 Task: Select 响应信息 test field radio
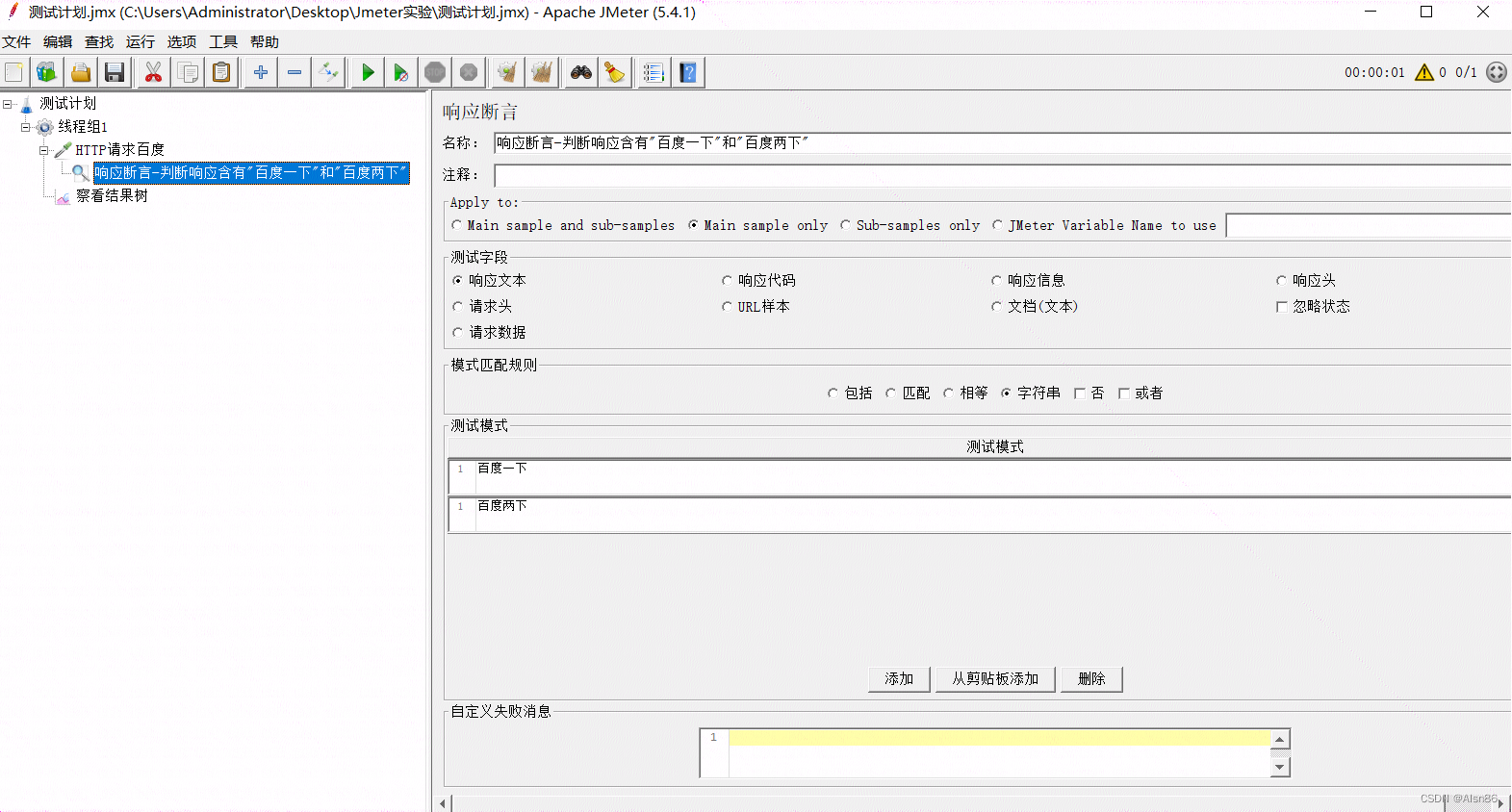(x=997, y=281)
